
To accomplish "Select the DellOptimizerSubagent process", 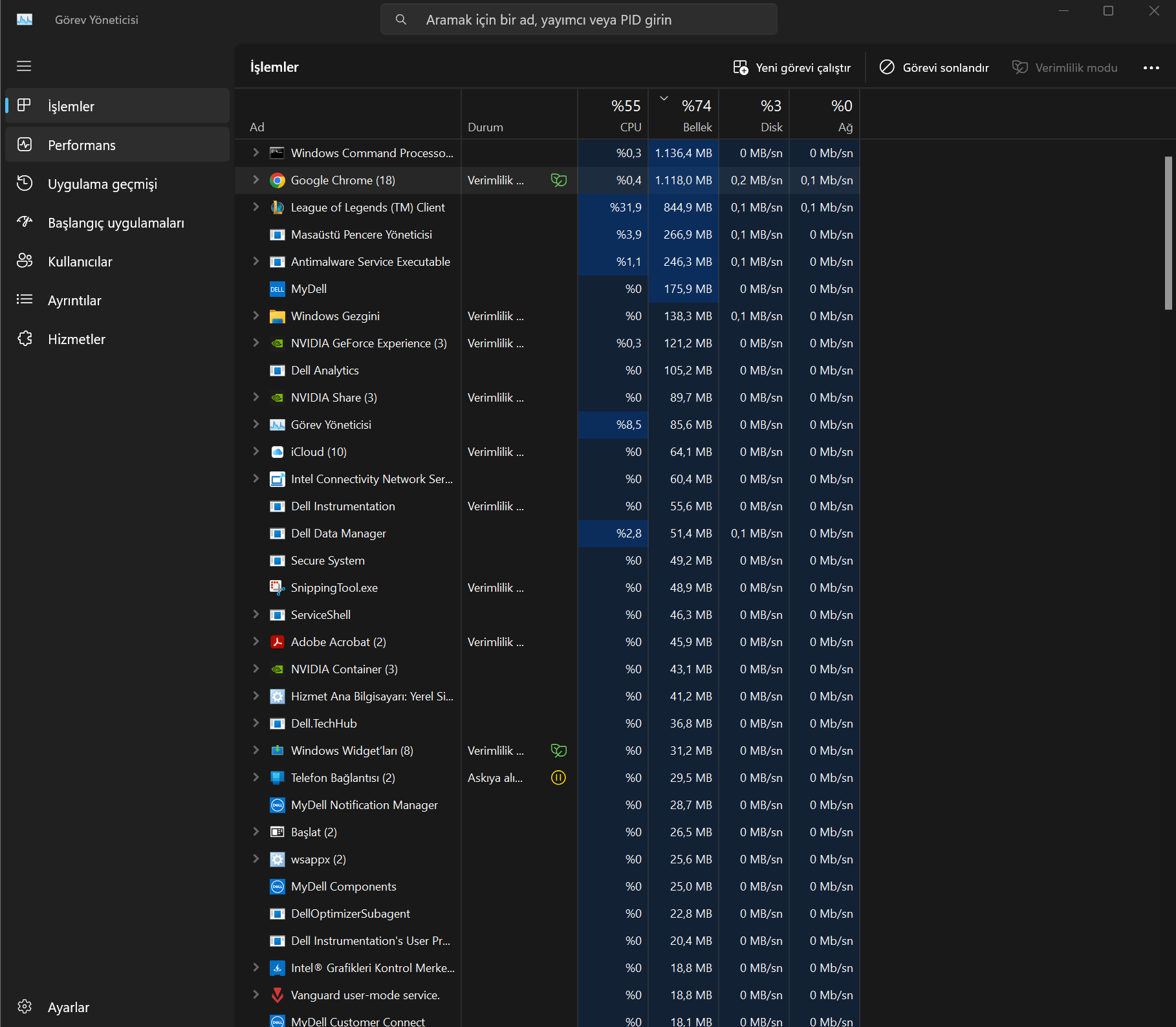I will pos(547,914).
